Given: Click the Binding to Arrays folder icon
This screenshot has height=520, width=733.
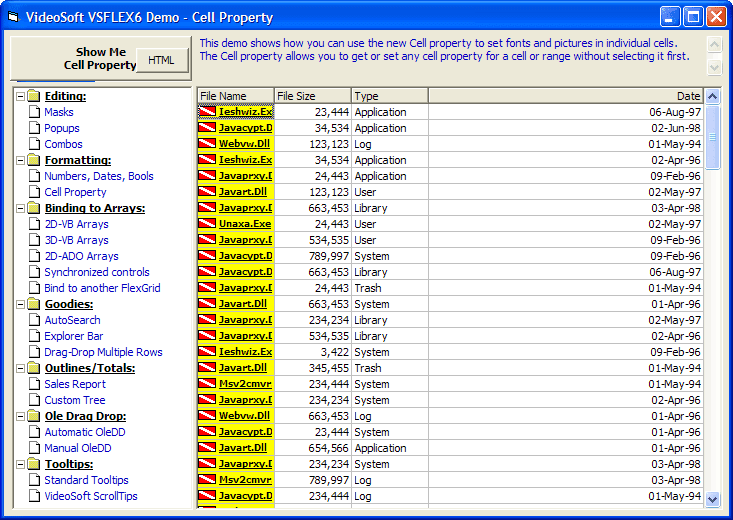Looking at the screenshot, I should coord(34,208).
